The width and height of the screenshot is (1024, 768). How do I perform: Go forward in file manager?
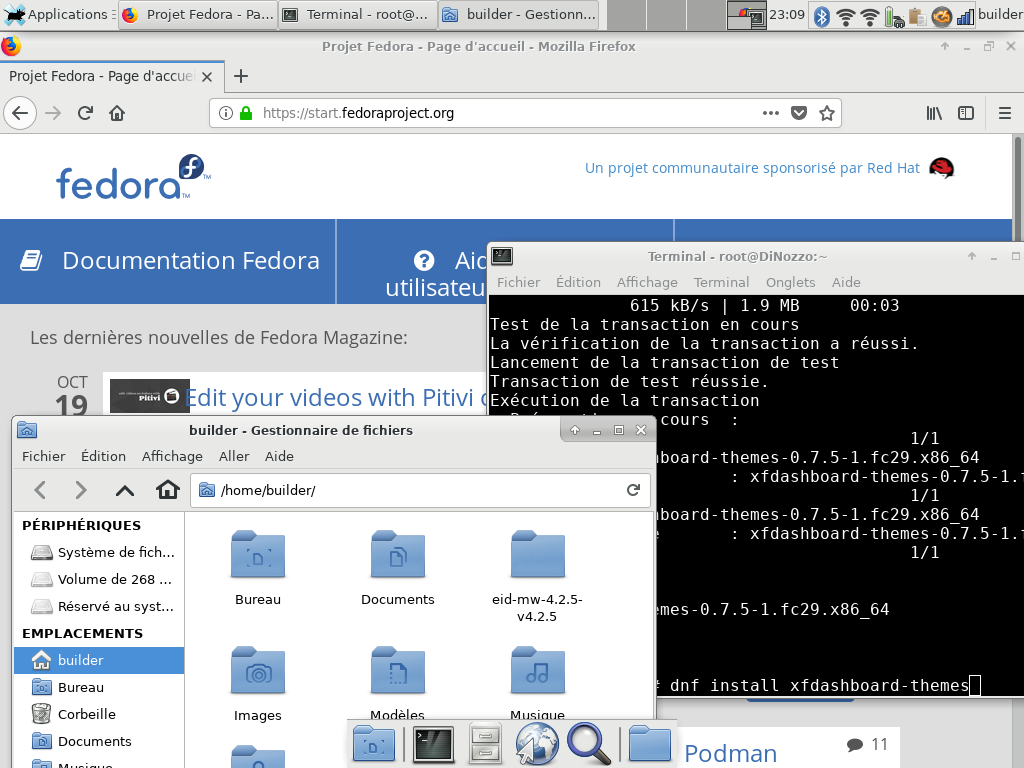[80, 490]
